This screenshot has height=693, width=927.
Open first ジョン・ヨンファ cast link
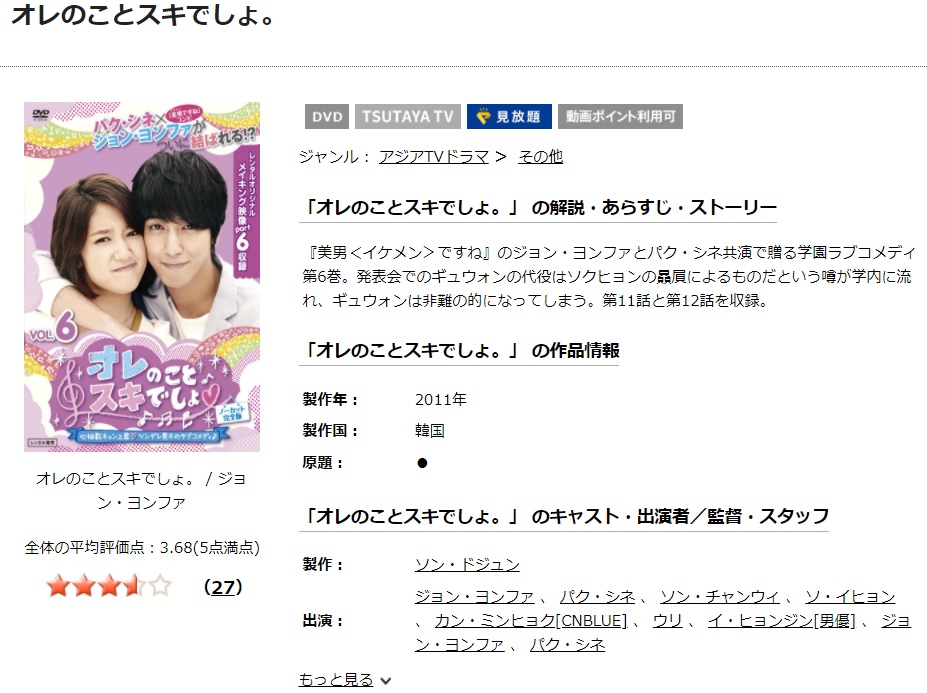coord(474,597)
